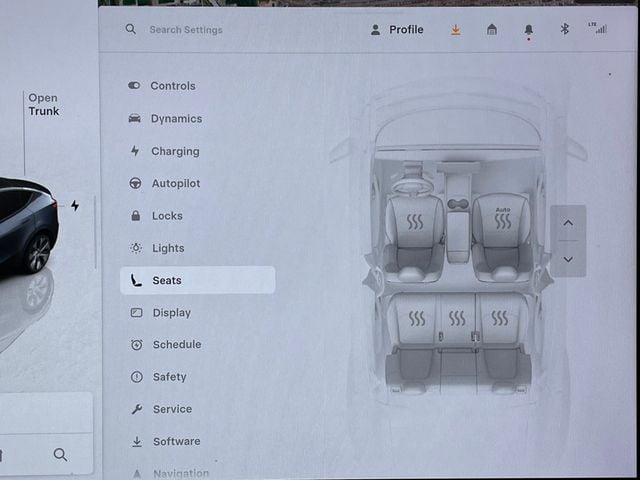Tap the magnifier icon at bottom left
Viewport: 640px width, 480px height.
(60, 455)
